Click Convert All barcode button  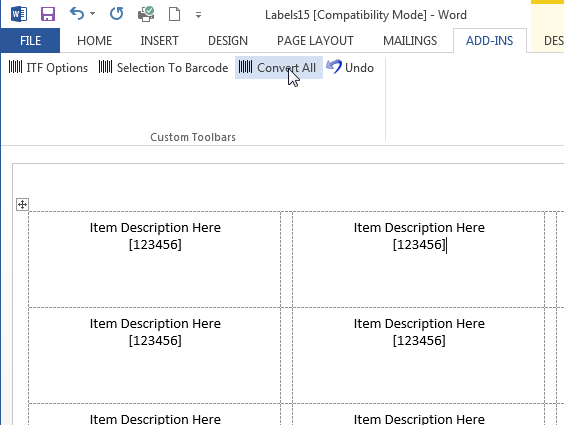[x=278, y=68]
